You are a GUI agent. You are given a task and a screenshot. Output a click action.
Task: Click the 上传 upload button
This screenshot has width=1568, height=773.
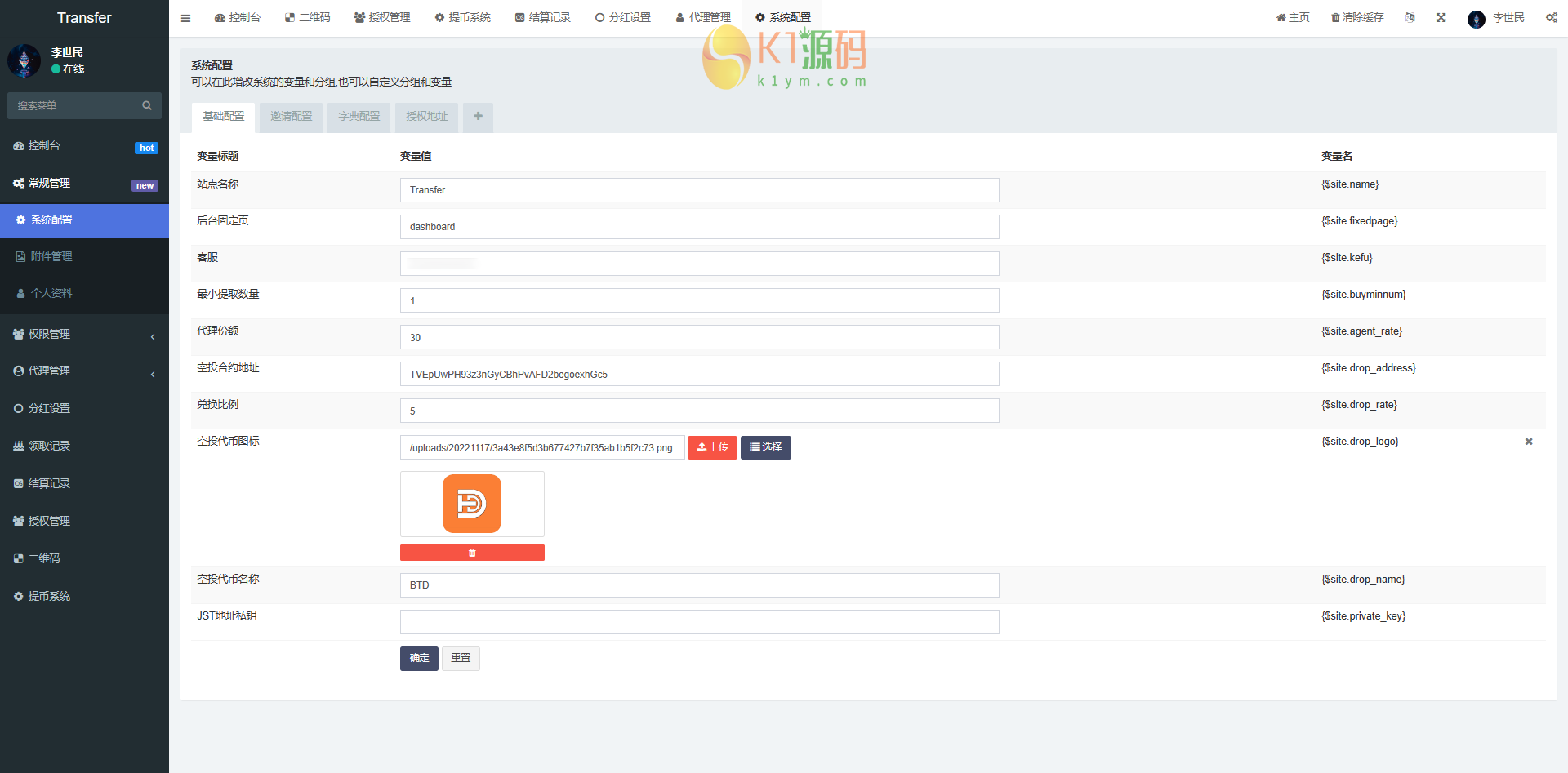click(712, 447)
